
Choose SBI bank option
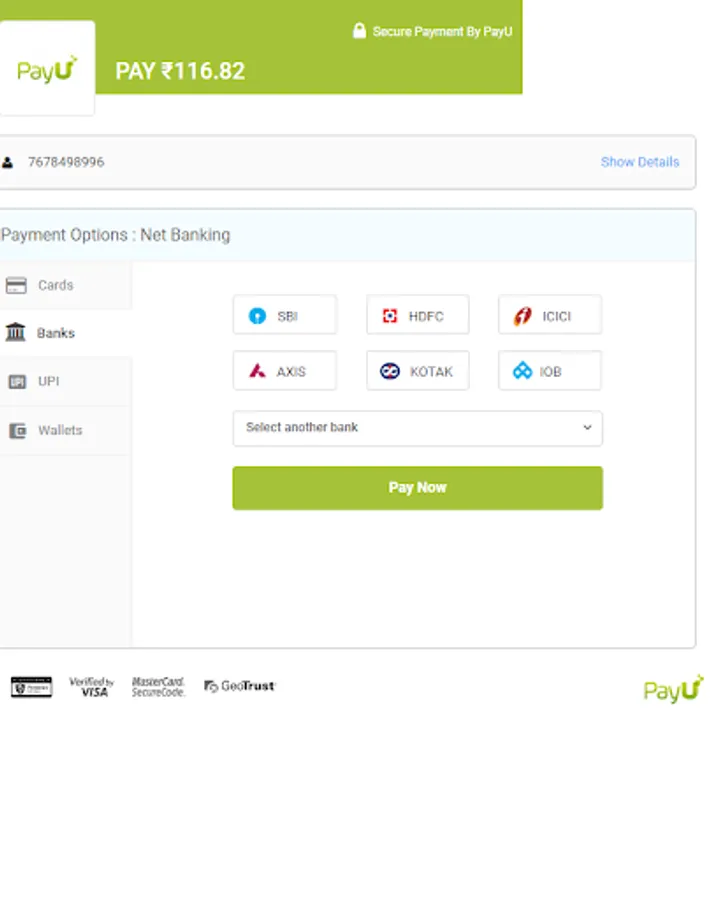click(284, 316)
